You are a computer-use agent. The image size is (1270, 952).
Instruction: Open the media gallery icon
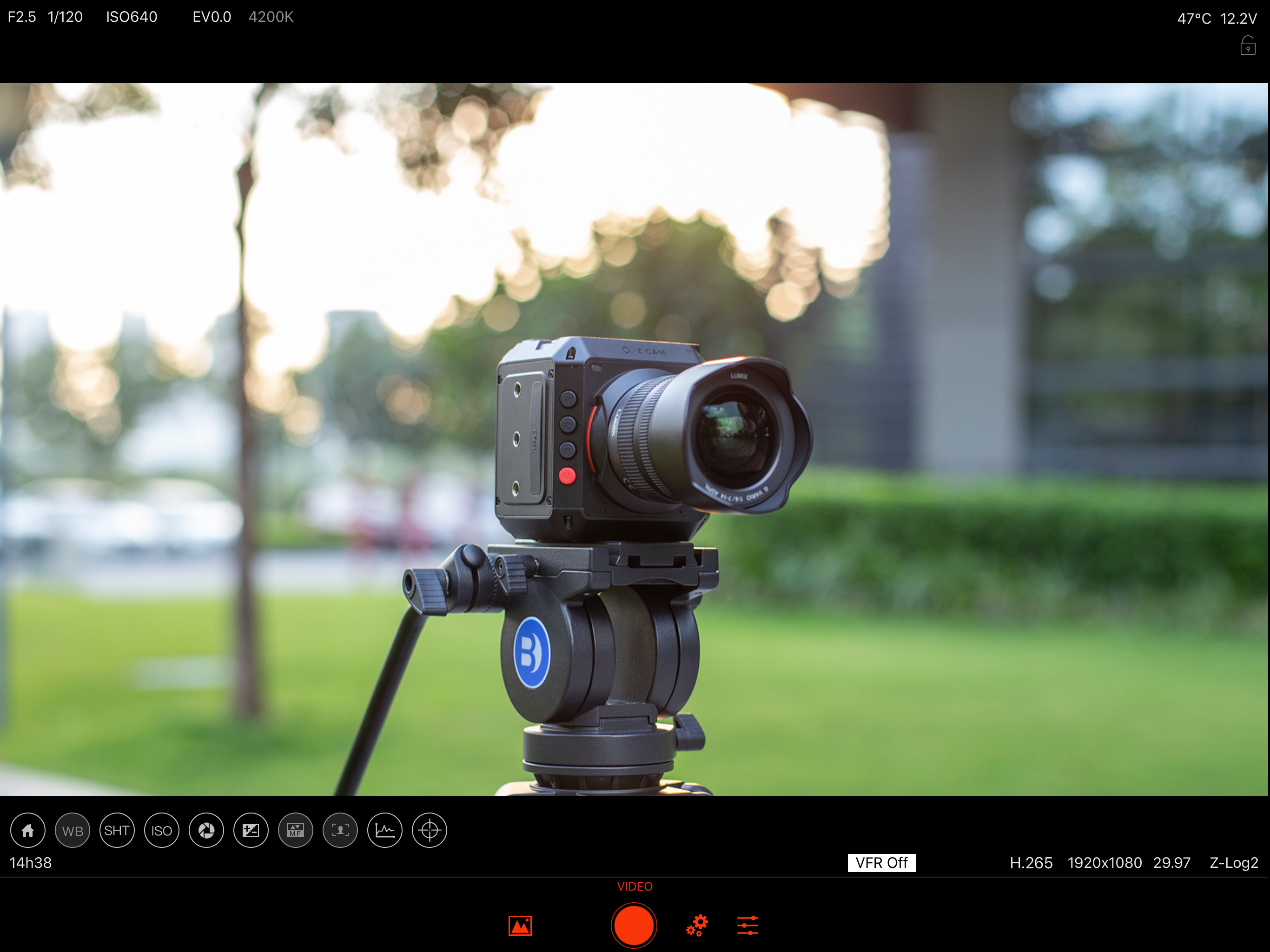[520, 925]
